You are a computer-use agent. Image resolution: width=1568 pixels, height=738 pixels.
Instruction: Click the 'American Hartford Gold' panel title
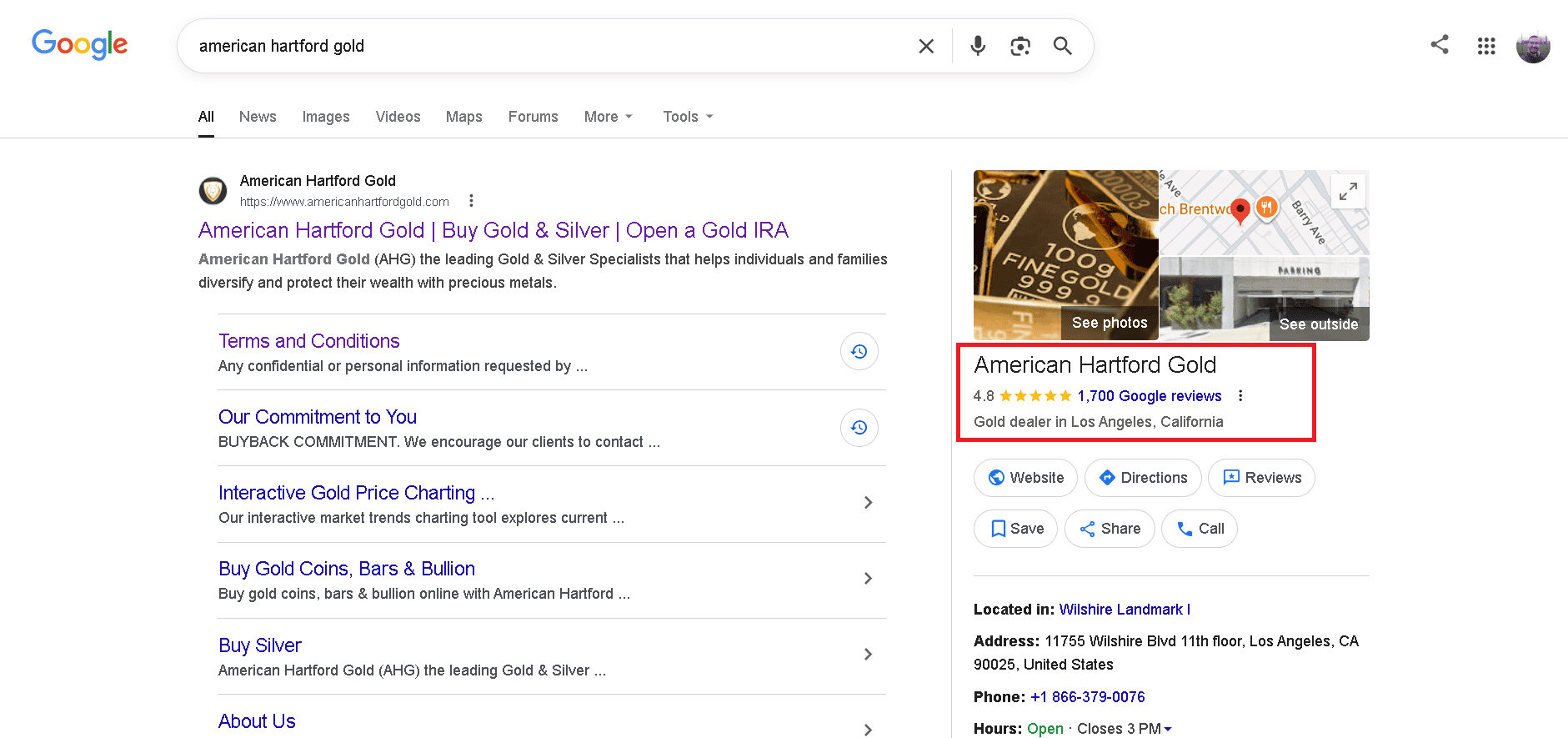coord(1095,365)
